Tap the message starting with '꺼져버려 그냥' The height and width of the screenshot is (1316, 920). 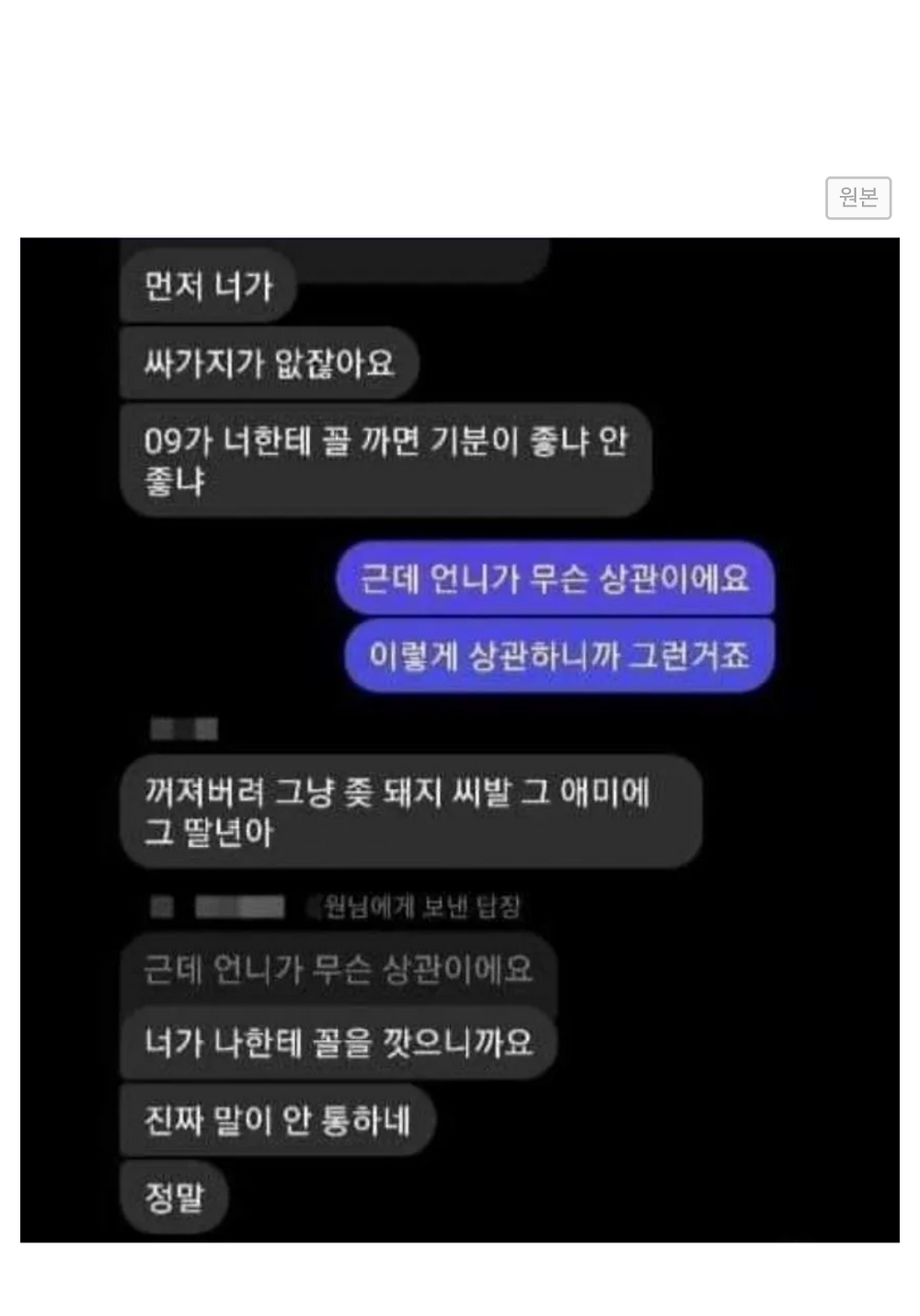pyautogui.click(x=411, y=812)
